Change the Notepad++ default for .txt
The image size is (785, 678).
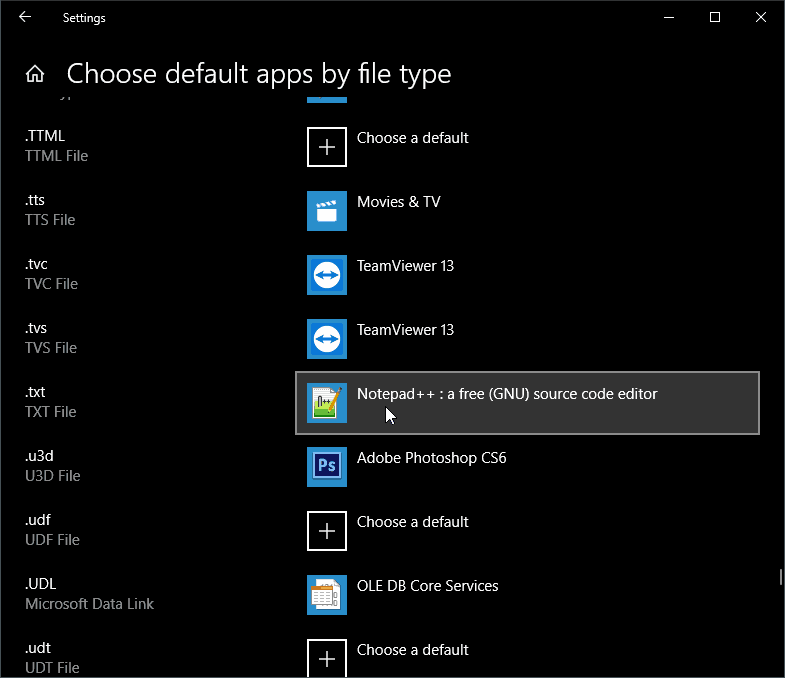[x=527, y=403]
